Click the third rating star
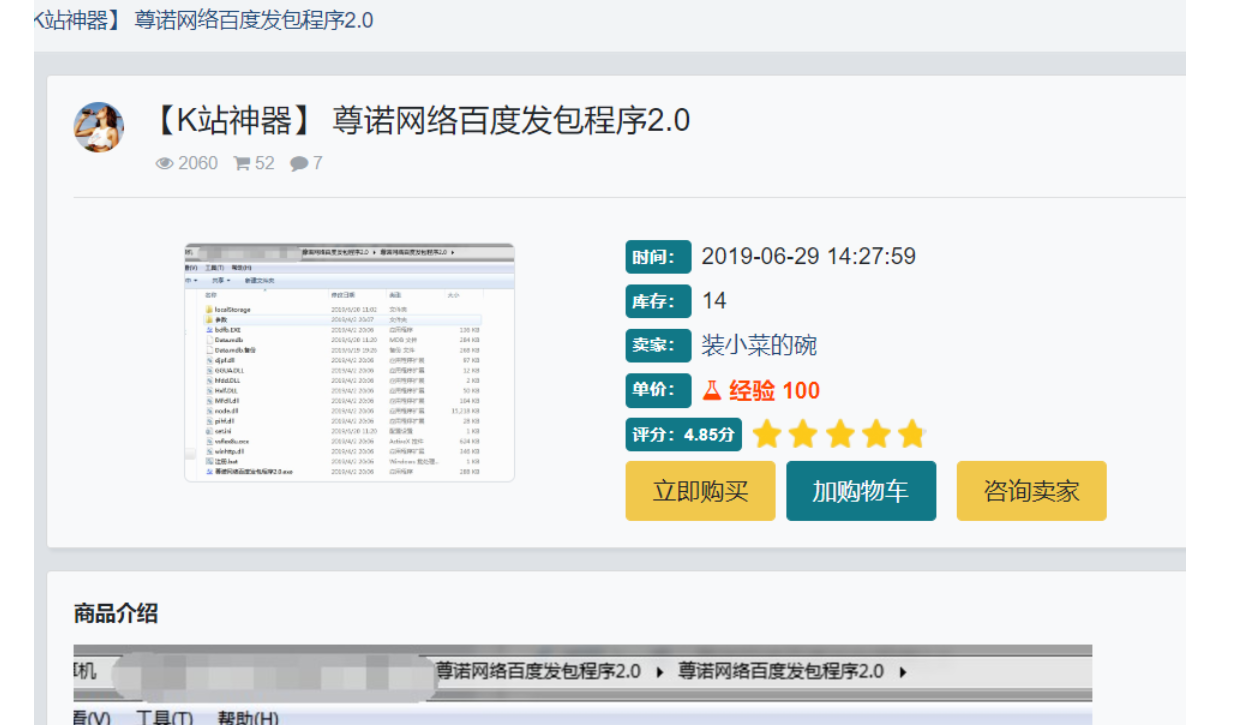This screenshot has width=1251, height=725. [840, 435]
